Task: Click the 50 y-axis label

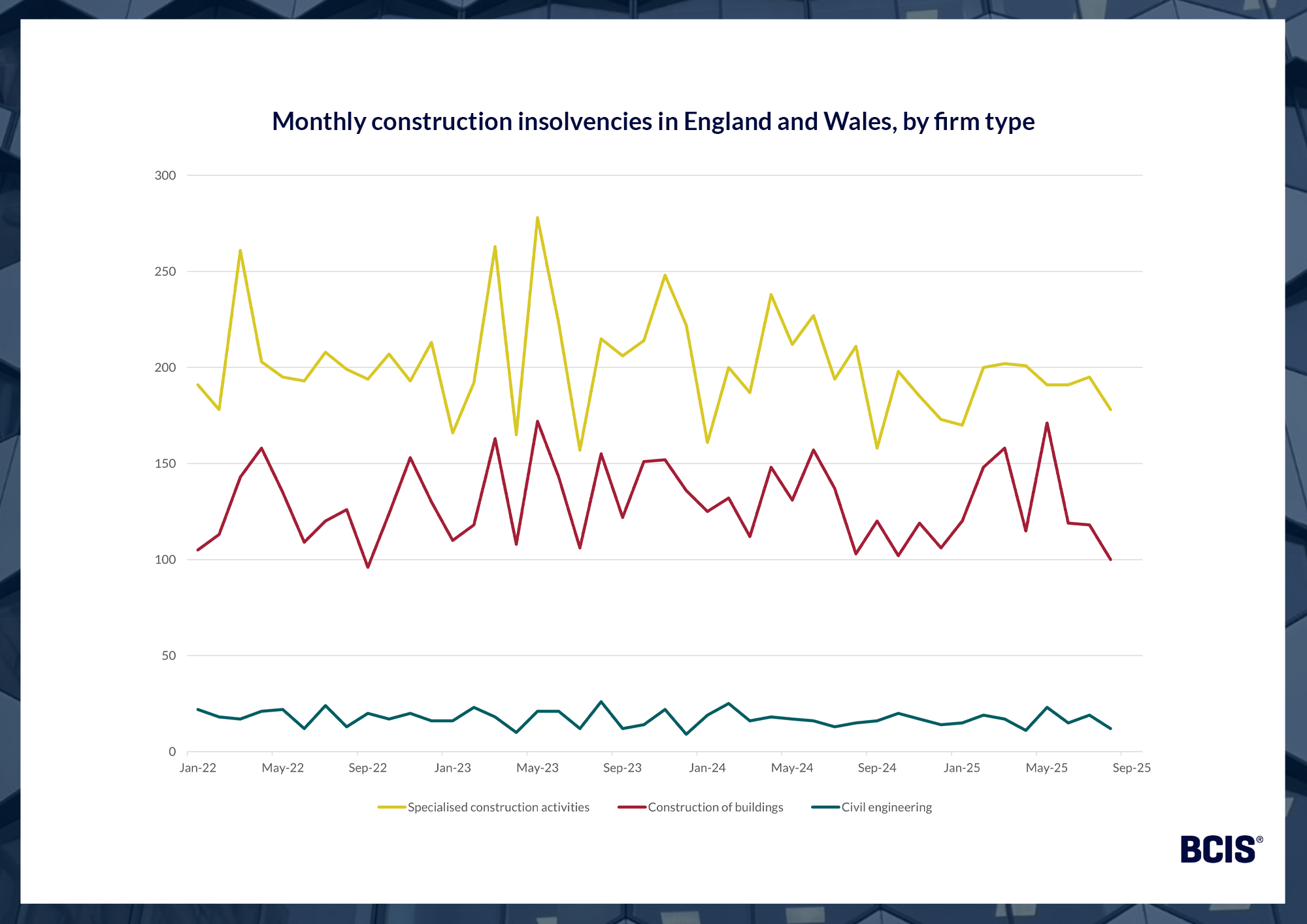Action: point(169,655)
